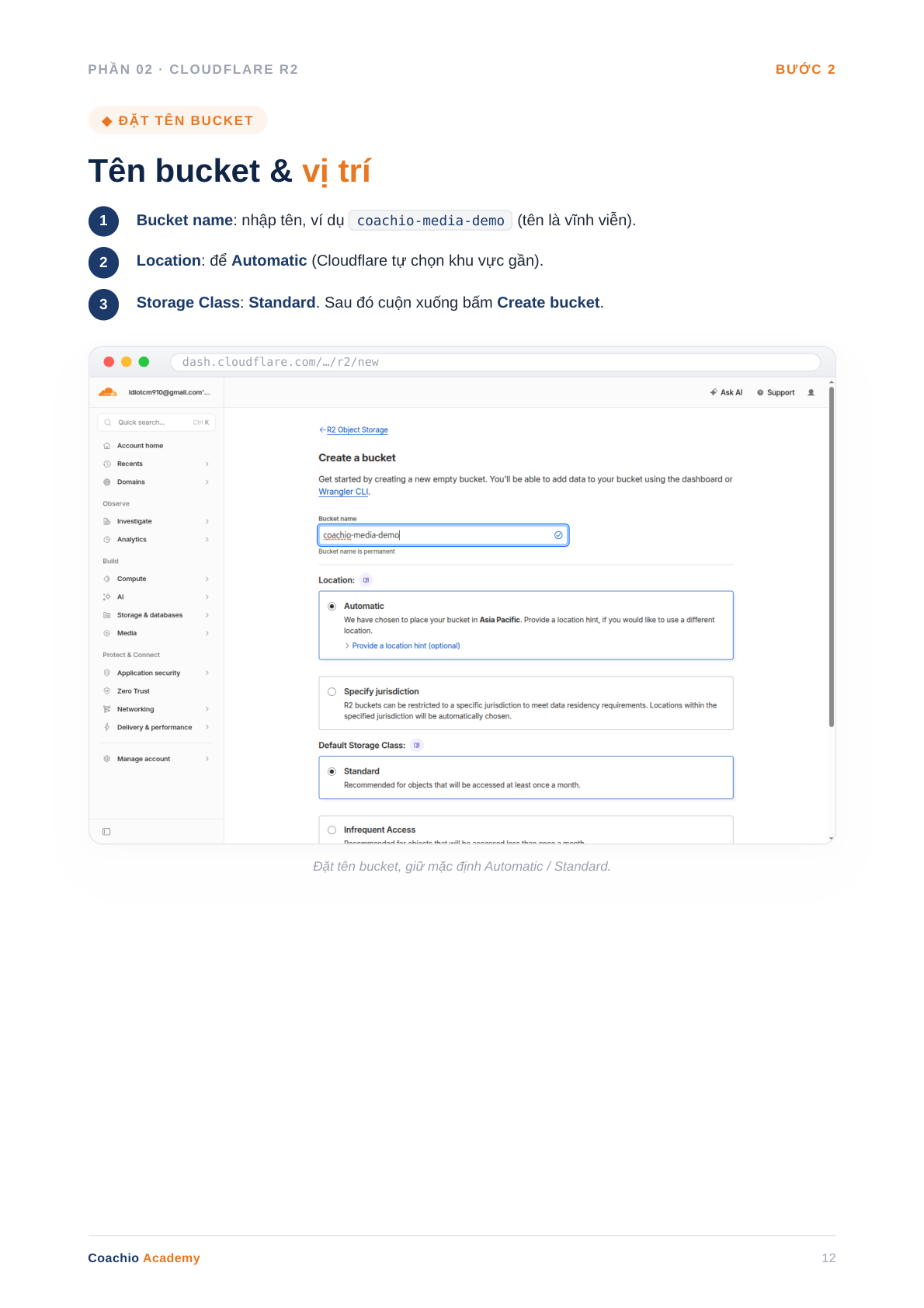Image resolution: width=924 pixels, height=1308 pixels.
Task: Click the page vertical scrollbar
Action: tap(832, 557)
